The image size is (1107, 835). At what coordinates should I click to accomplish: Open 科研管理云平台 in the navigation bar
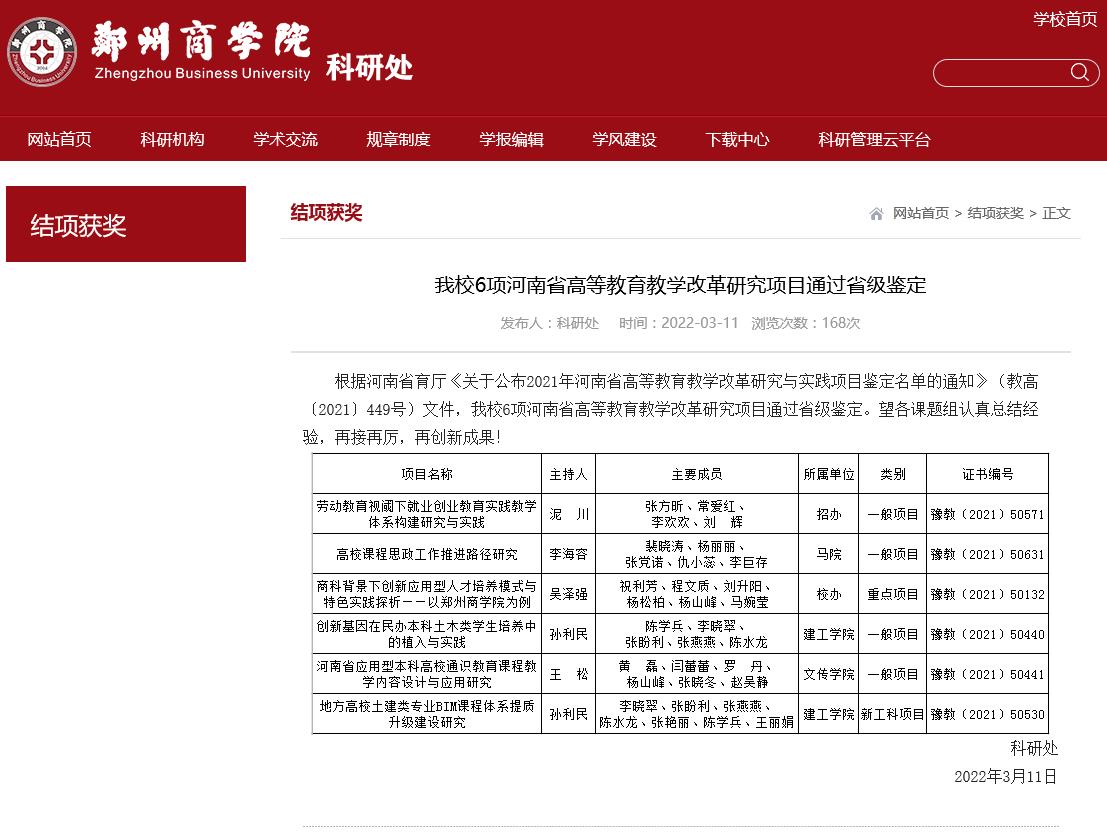[x=874, y=140]
